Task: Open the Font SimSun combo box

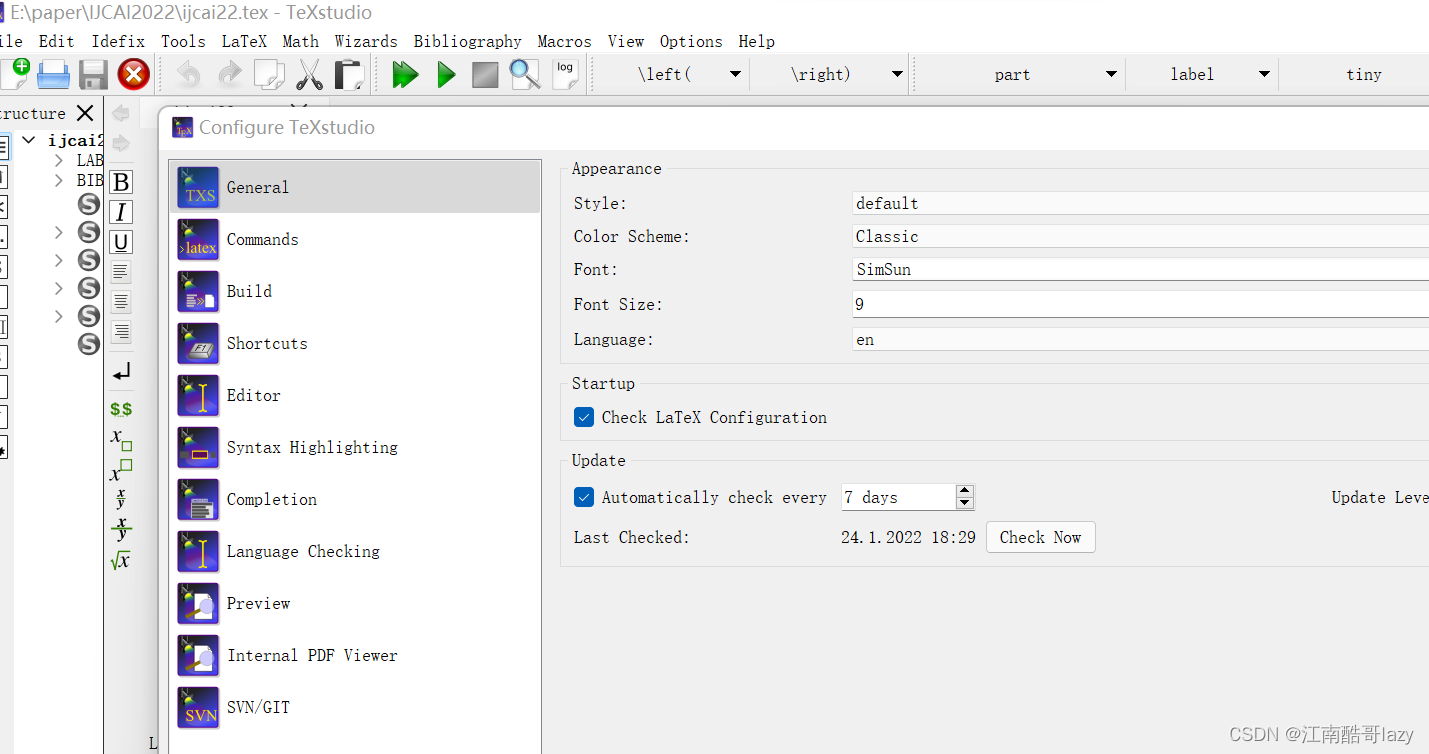Action: [x=1140, y=269]
